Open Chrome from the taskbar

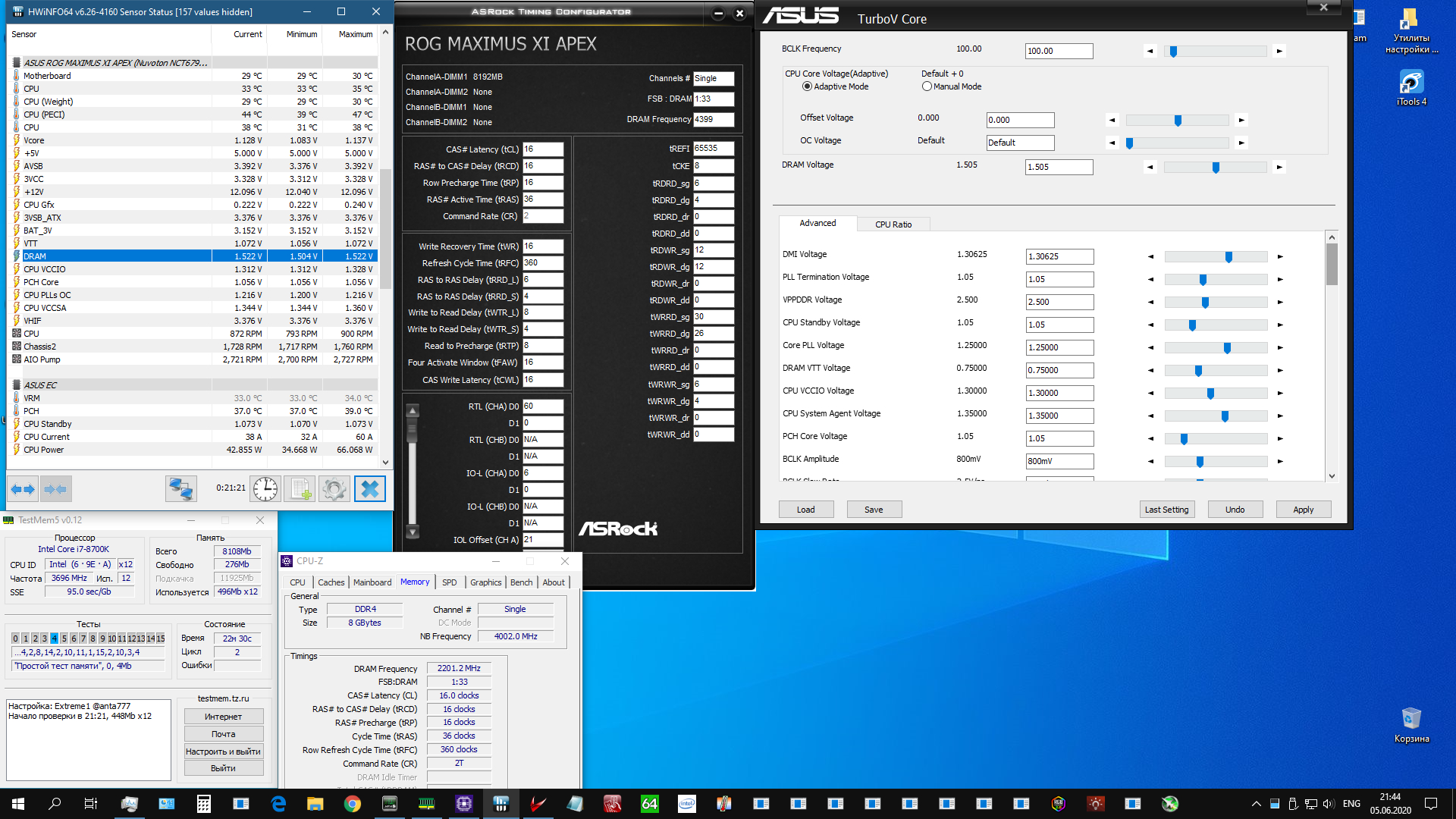[353, 804]
